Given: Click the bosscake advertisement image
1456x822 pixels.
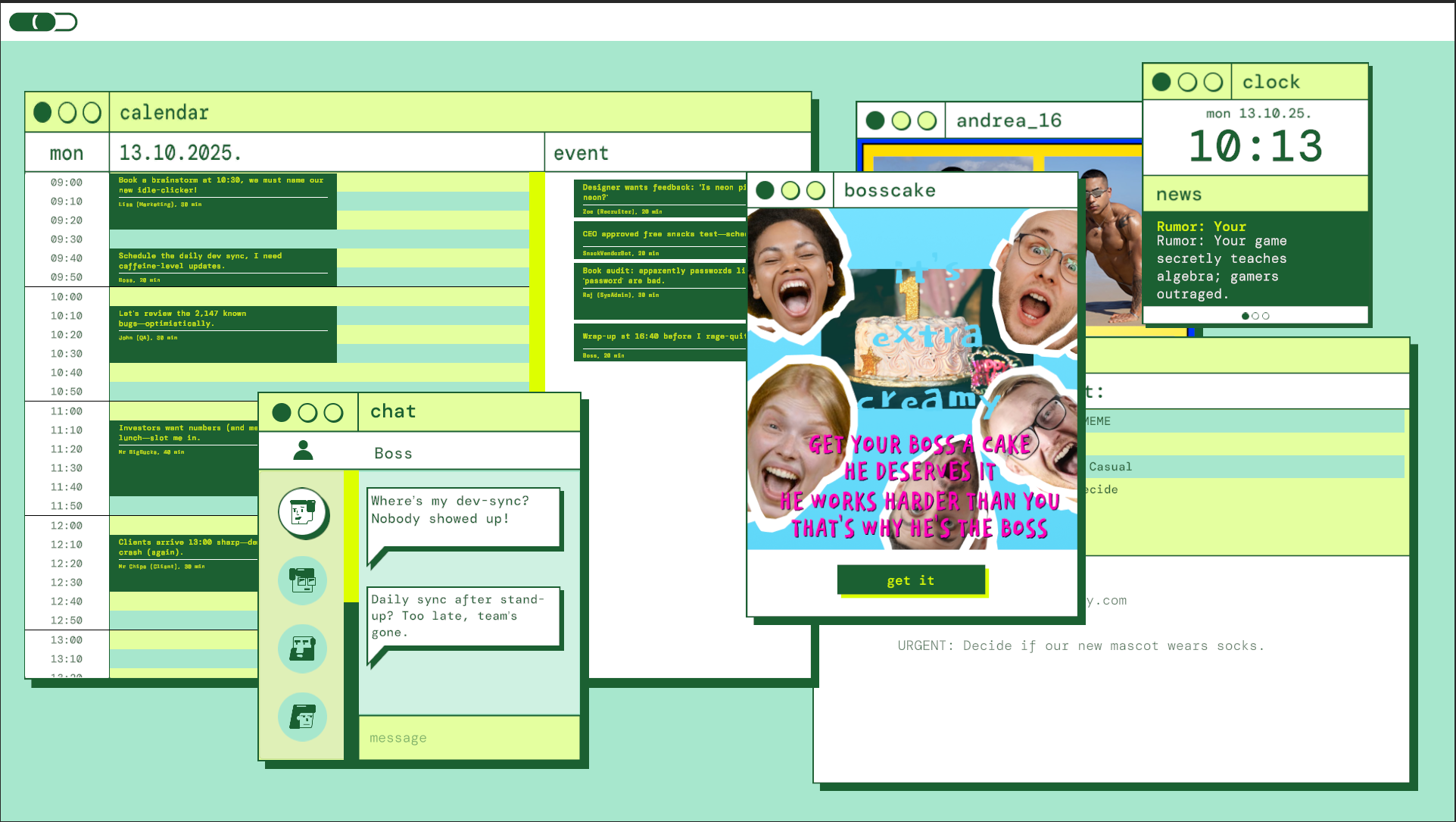Looking at the screenshot, I should pyautogui.click(x=912, y=379).
